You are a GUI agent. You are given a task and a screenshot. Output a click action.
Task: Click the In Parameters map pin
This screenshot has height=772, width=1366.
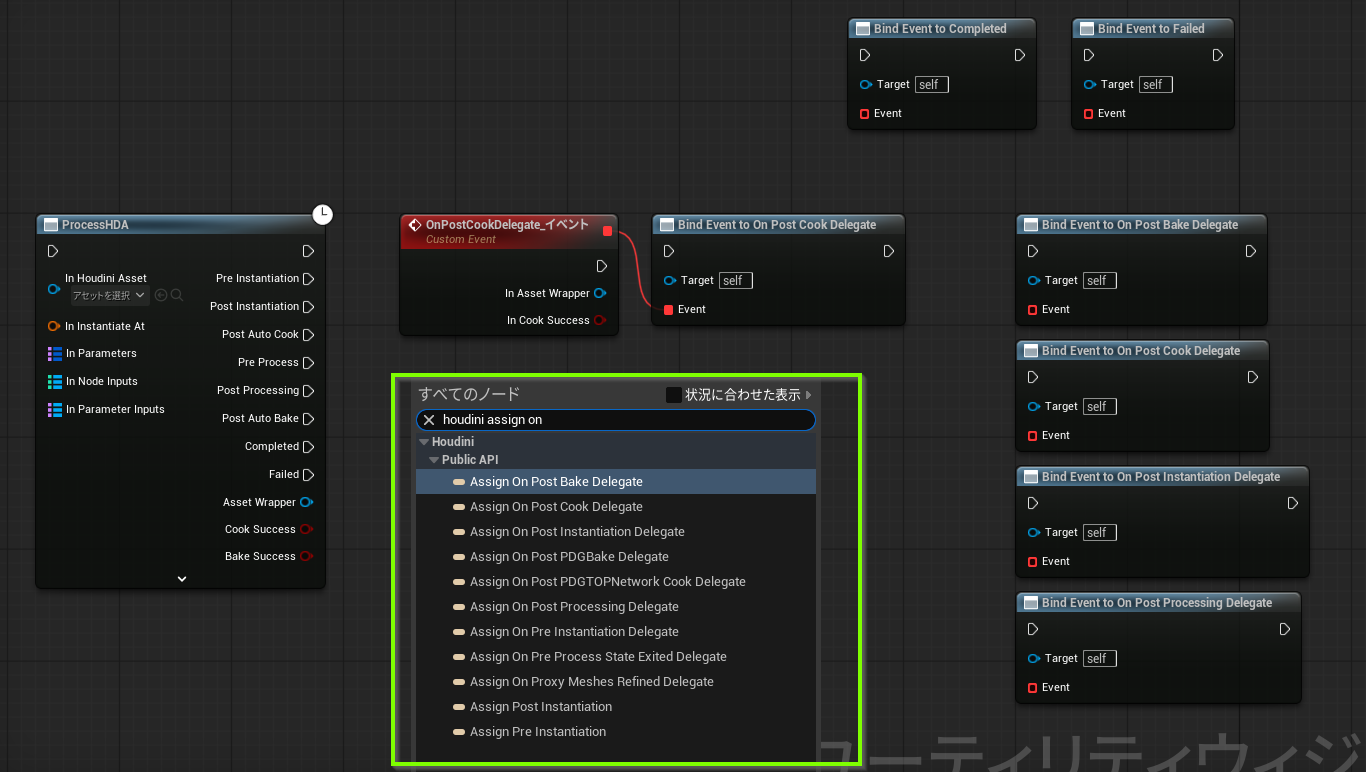click(x=55, y=354)
